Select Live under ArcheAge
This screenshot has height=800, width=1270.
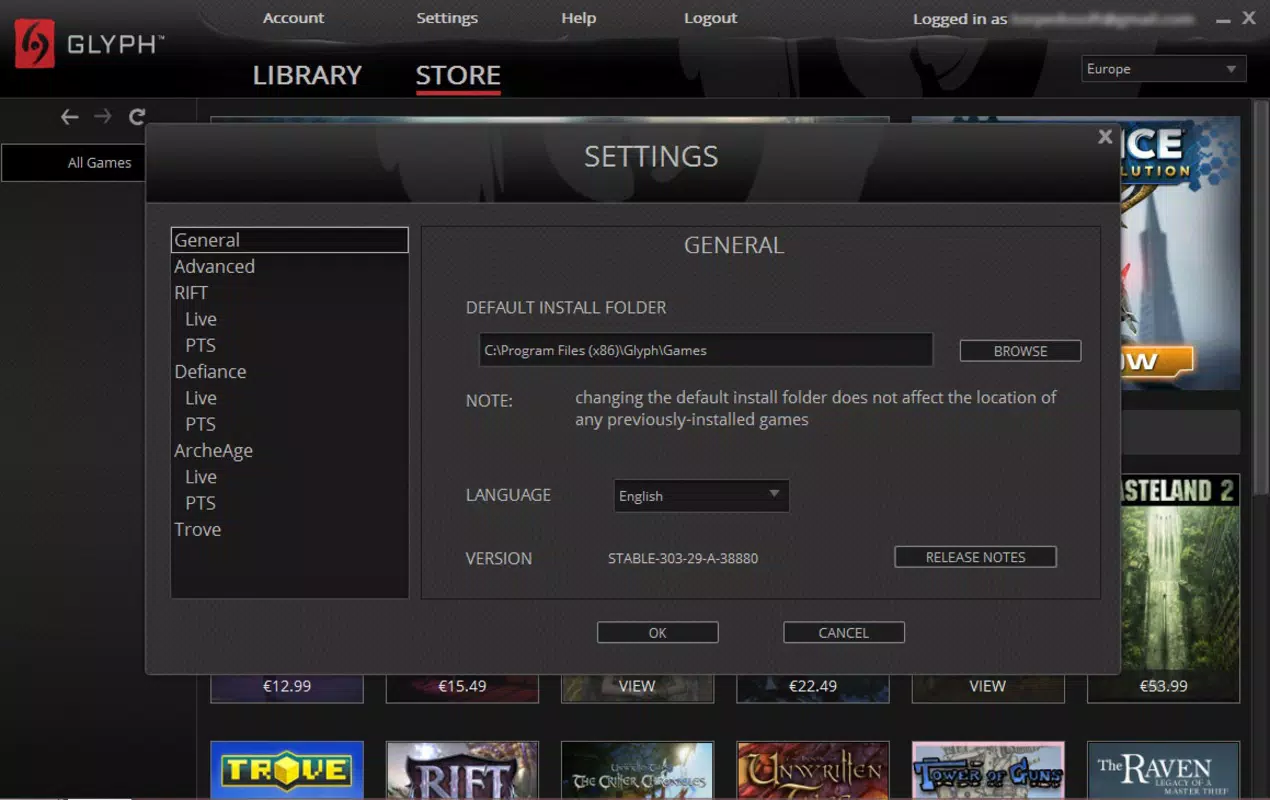(x=290, y=477)
